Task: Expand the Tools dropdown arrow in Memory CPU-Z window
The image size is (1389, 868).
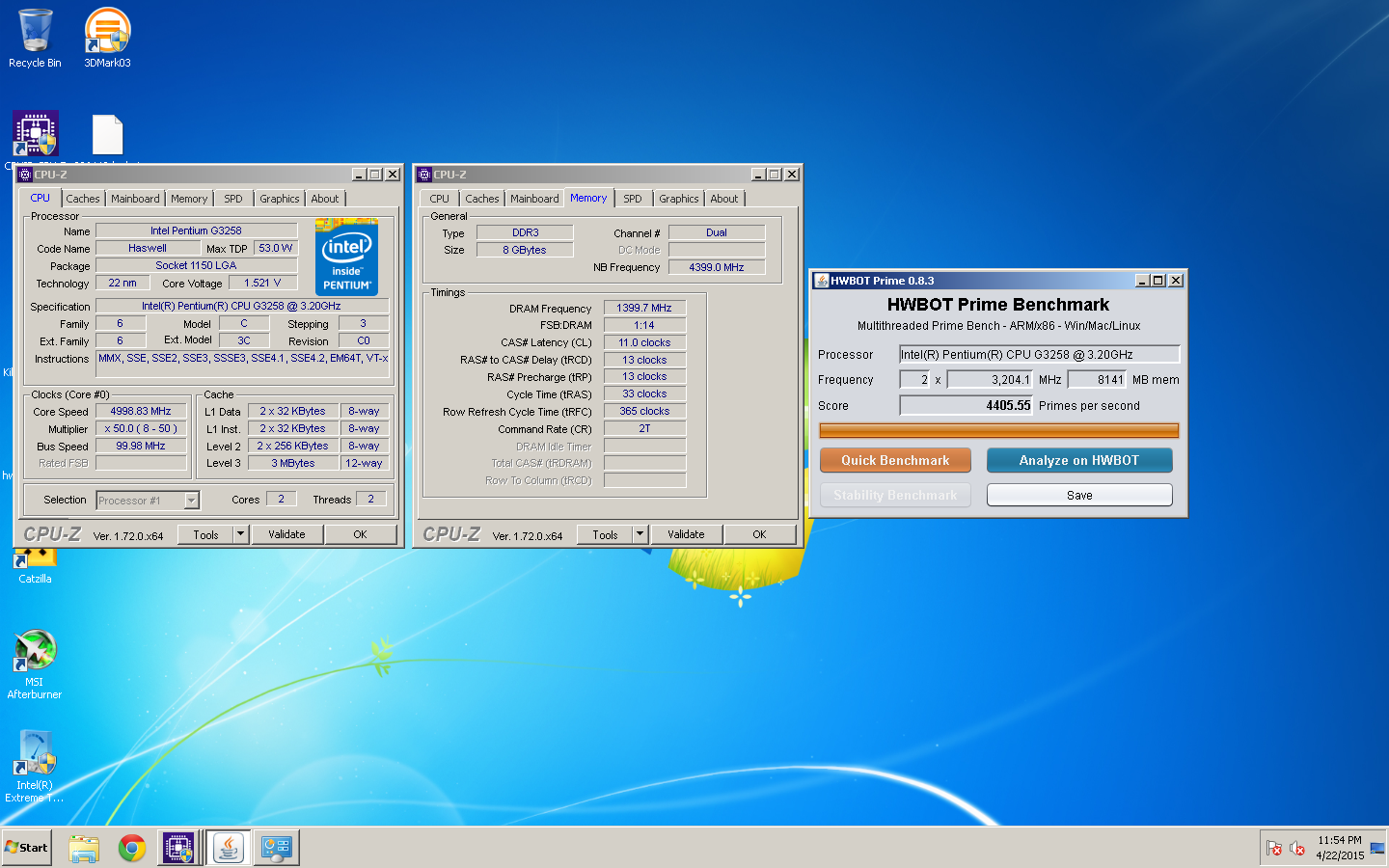Action: (x=640, y=534)
